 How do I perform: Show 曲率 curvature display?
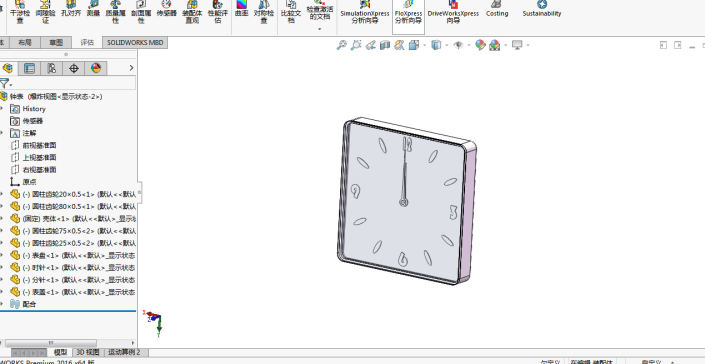pyautogui.click(x=241, y=9)
